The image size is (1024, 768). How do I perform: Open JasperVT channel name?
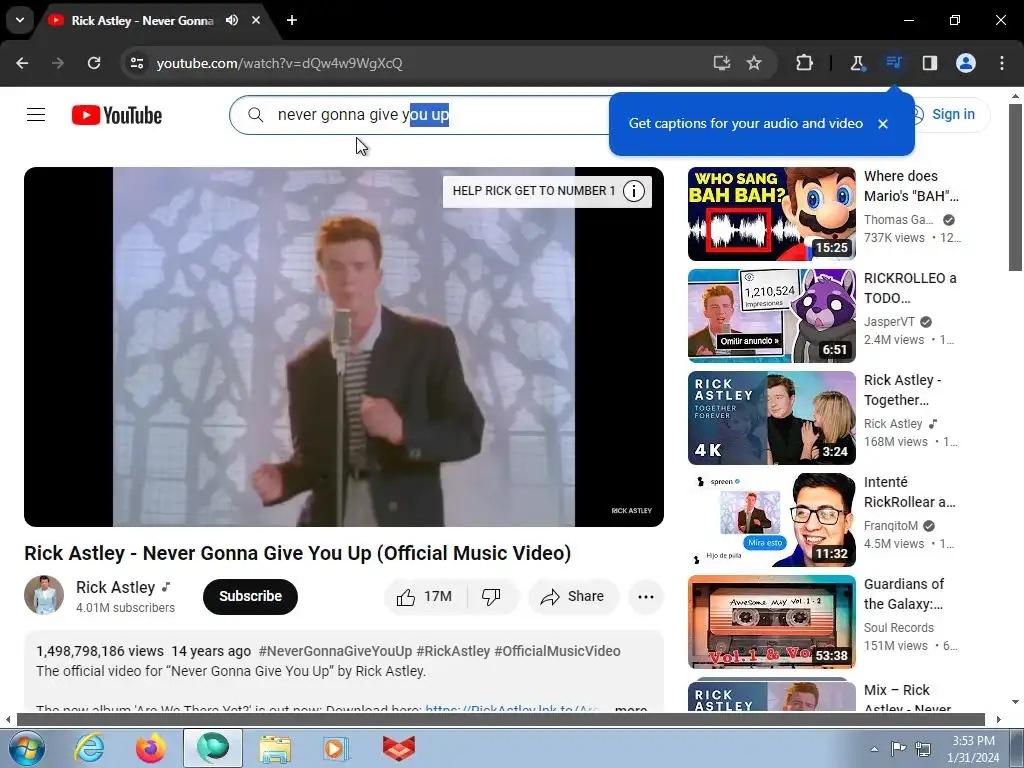point(889,321)
